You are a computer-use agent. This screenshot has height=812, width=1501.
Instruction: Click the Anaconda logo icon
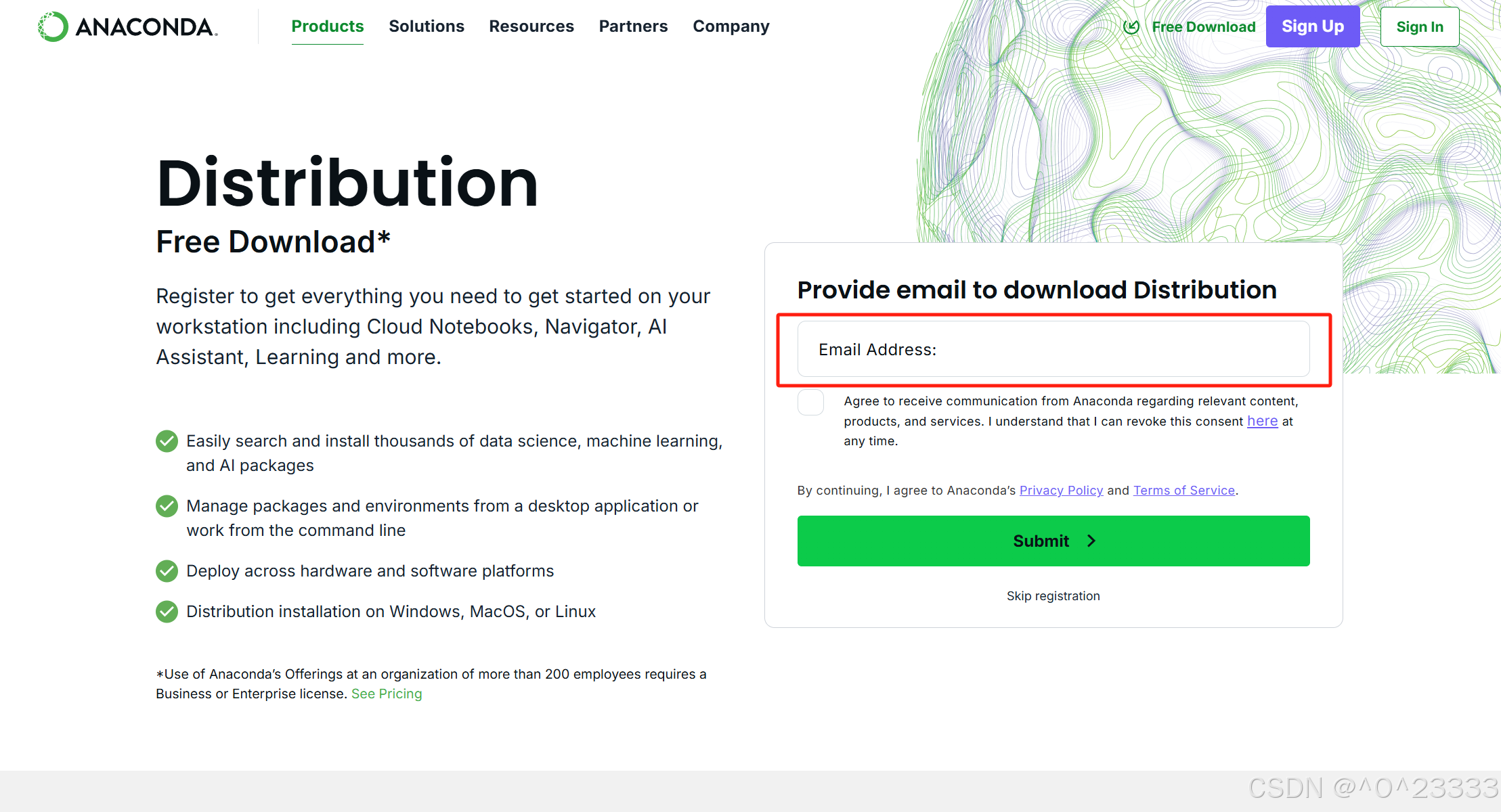53,27
